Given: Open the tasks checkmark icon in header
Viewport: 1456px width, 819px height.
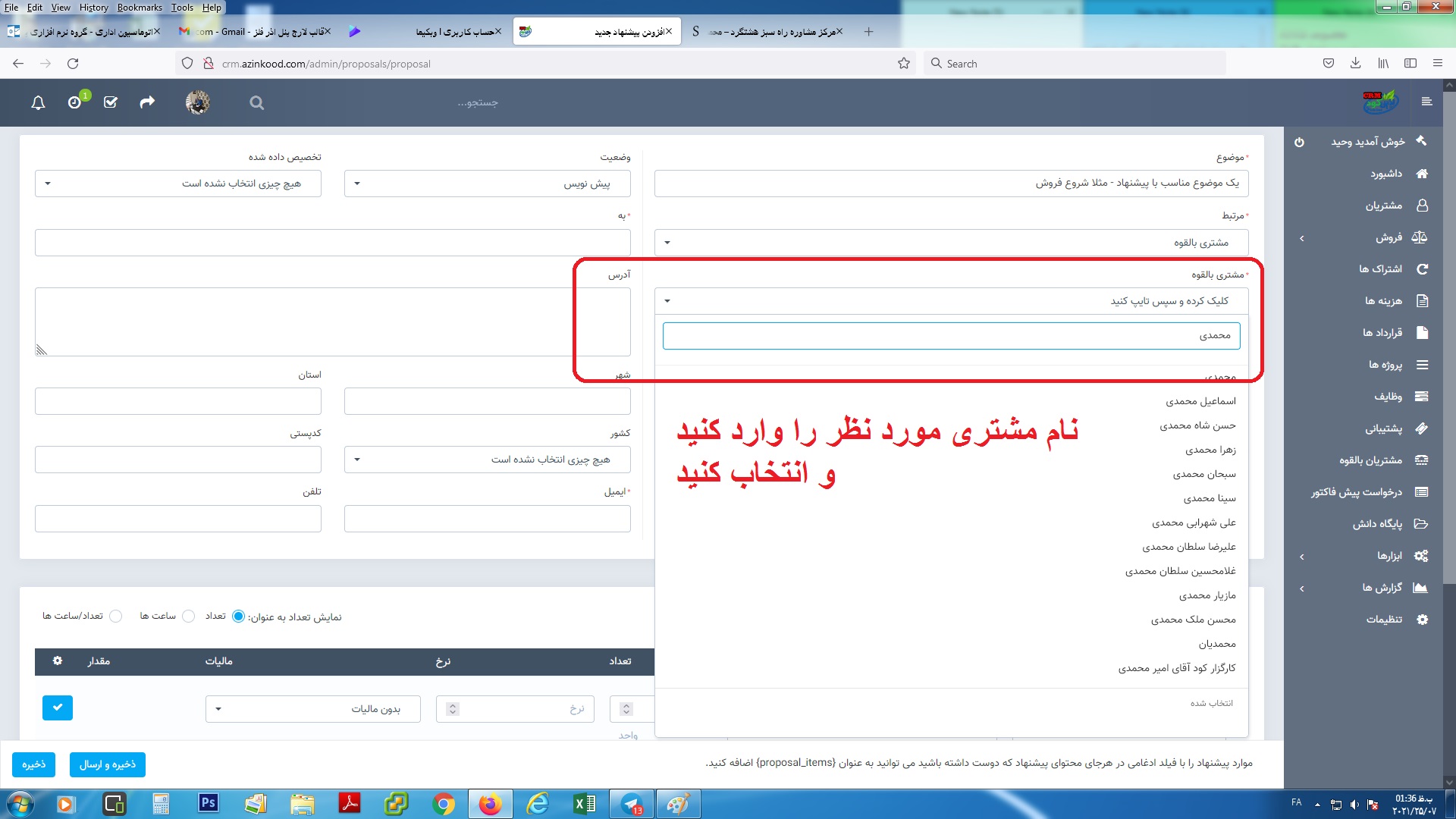Looking at the screenshot, I should tap(111, 102).
